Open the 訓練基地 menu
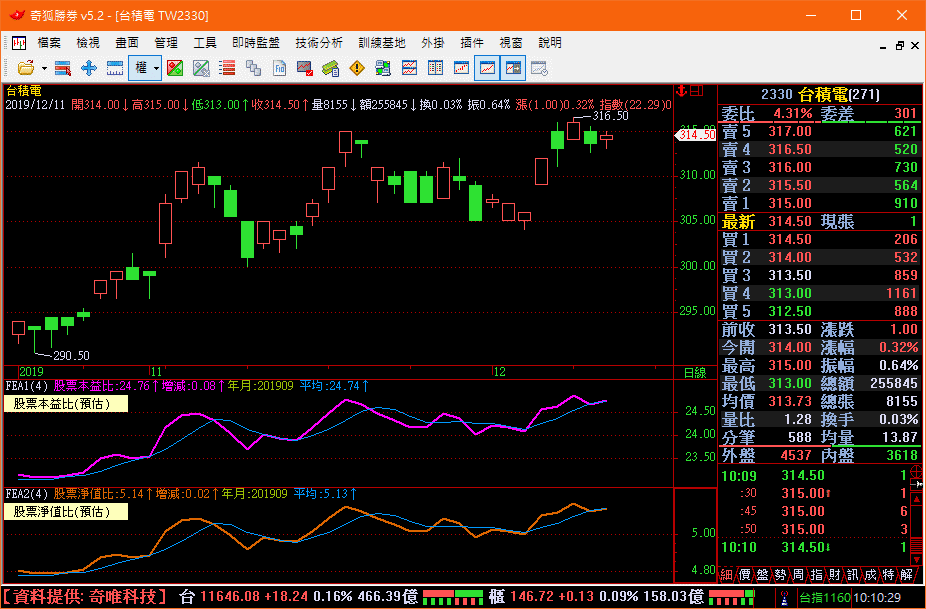The height and width of the screenshot is (609, 926). pyautogui.click(x=382, y=43)
